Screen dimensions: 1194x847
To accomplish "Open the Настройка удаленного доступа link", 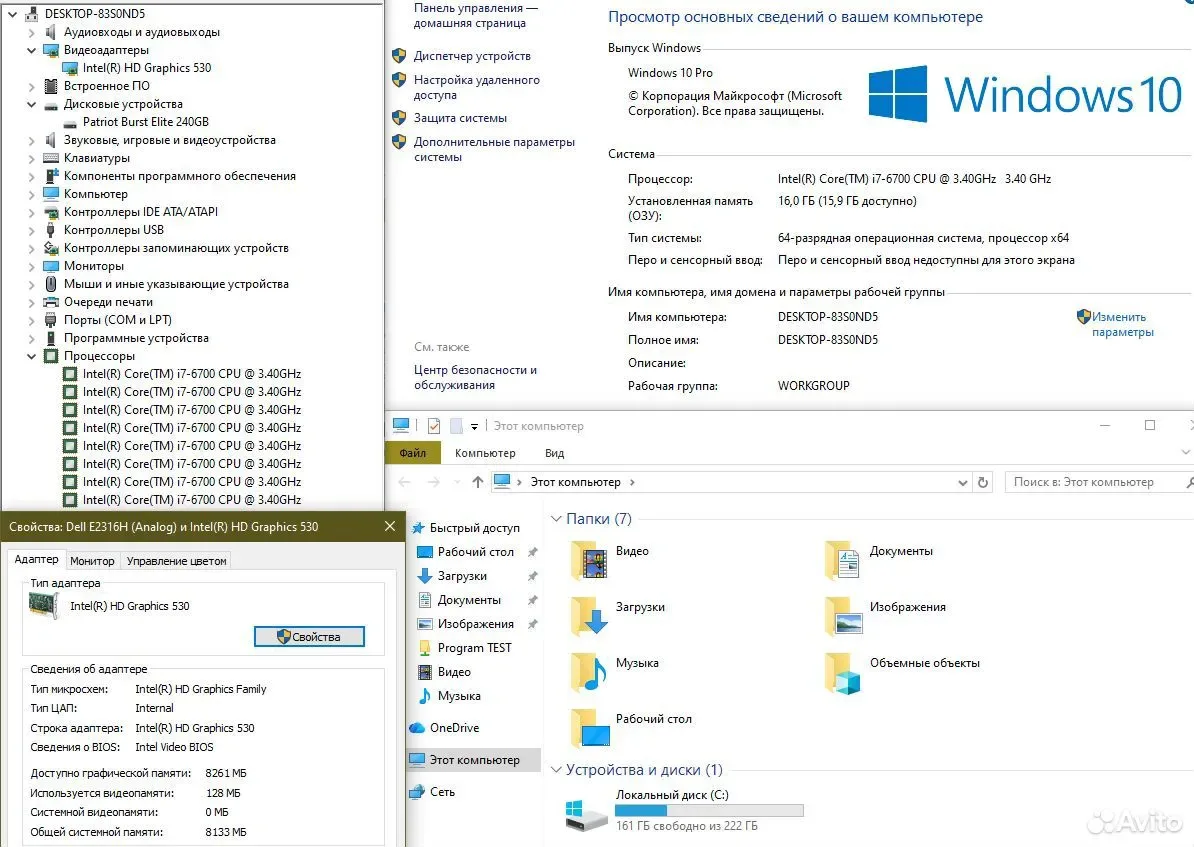I will [x=477, y=88].
